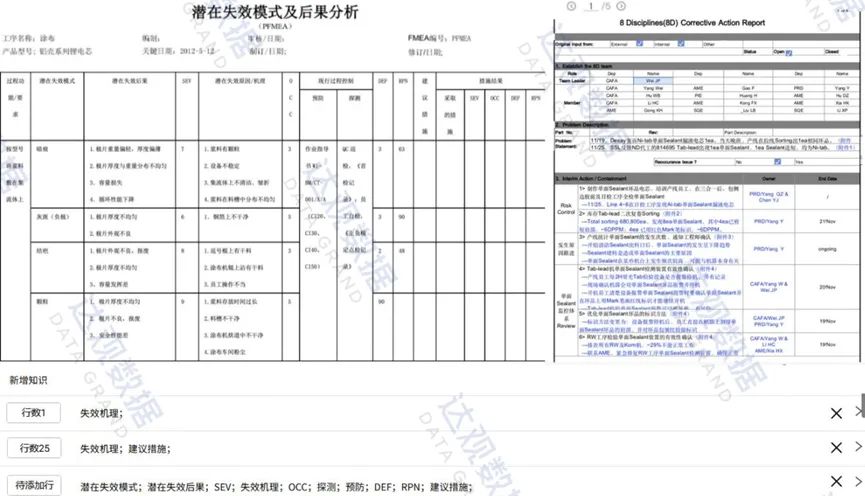Go to next page of 8D report
The width and height of the screenshot is (865, 496).
click(621, 6)
